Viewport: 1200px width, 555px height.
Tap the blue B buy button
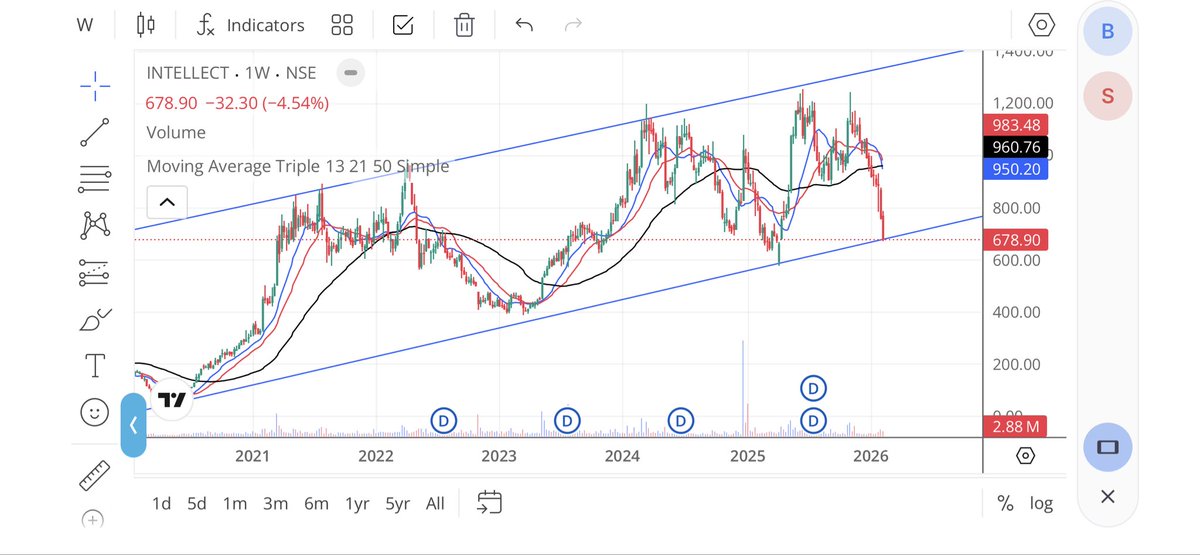1108,31
